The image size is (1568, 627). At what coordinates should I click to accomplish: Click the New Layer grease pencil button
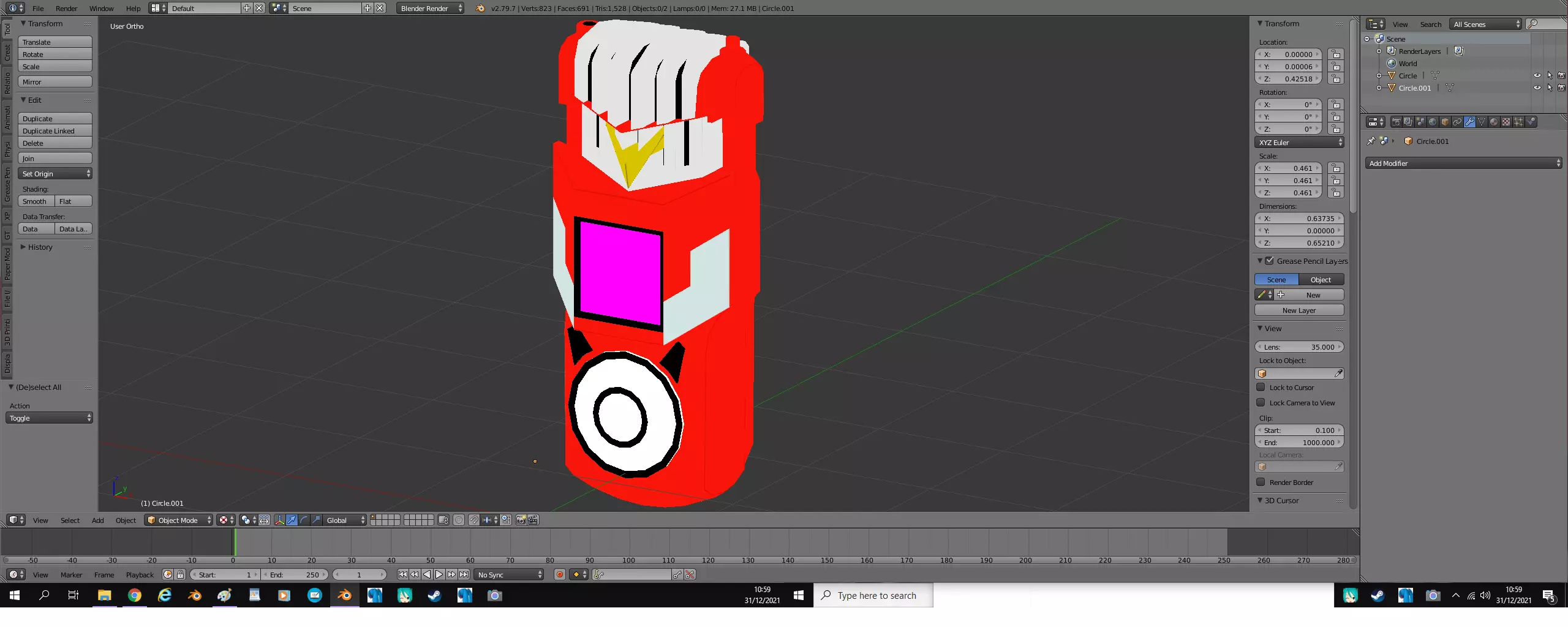1299,310
